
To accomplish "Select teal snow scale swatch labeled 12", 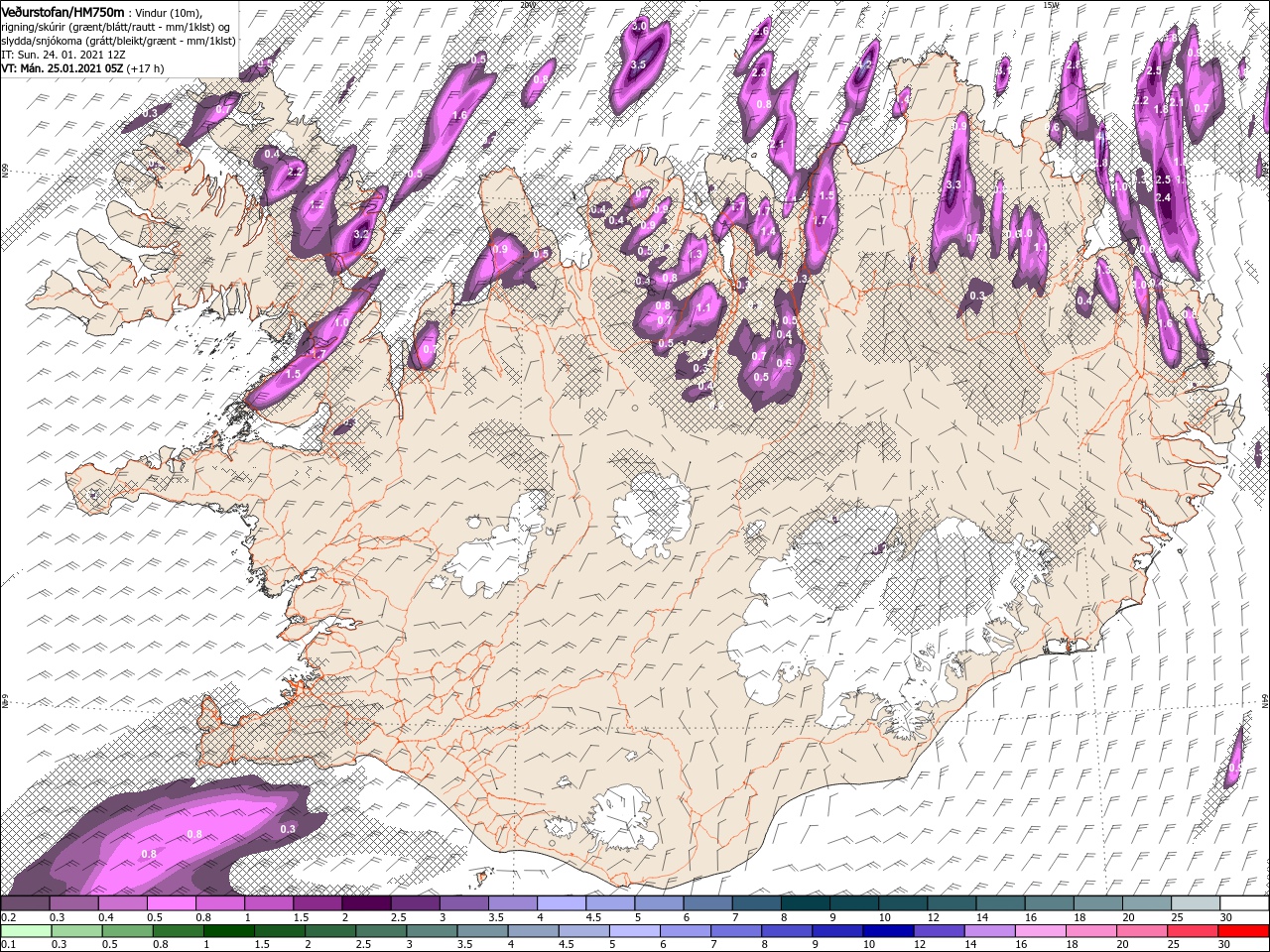I will (952, 903).
